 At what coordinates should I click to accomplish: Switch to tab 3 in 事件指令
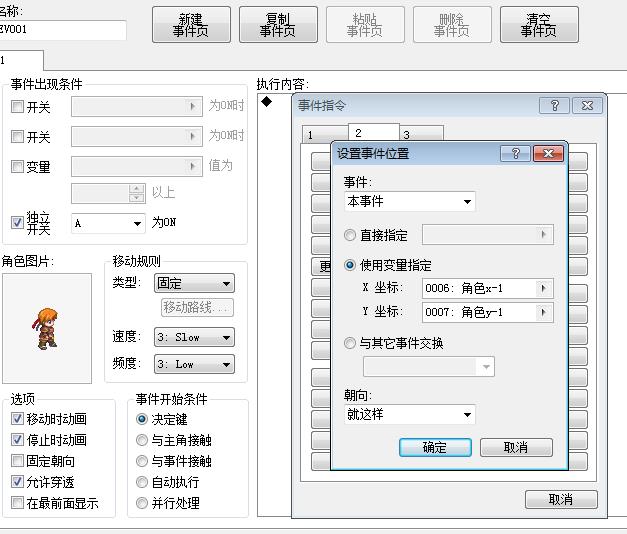[421, 135]
